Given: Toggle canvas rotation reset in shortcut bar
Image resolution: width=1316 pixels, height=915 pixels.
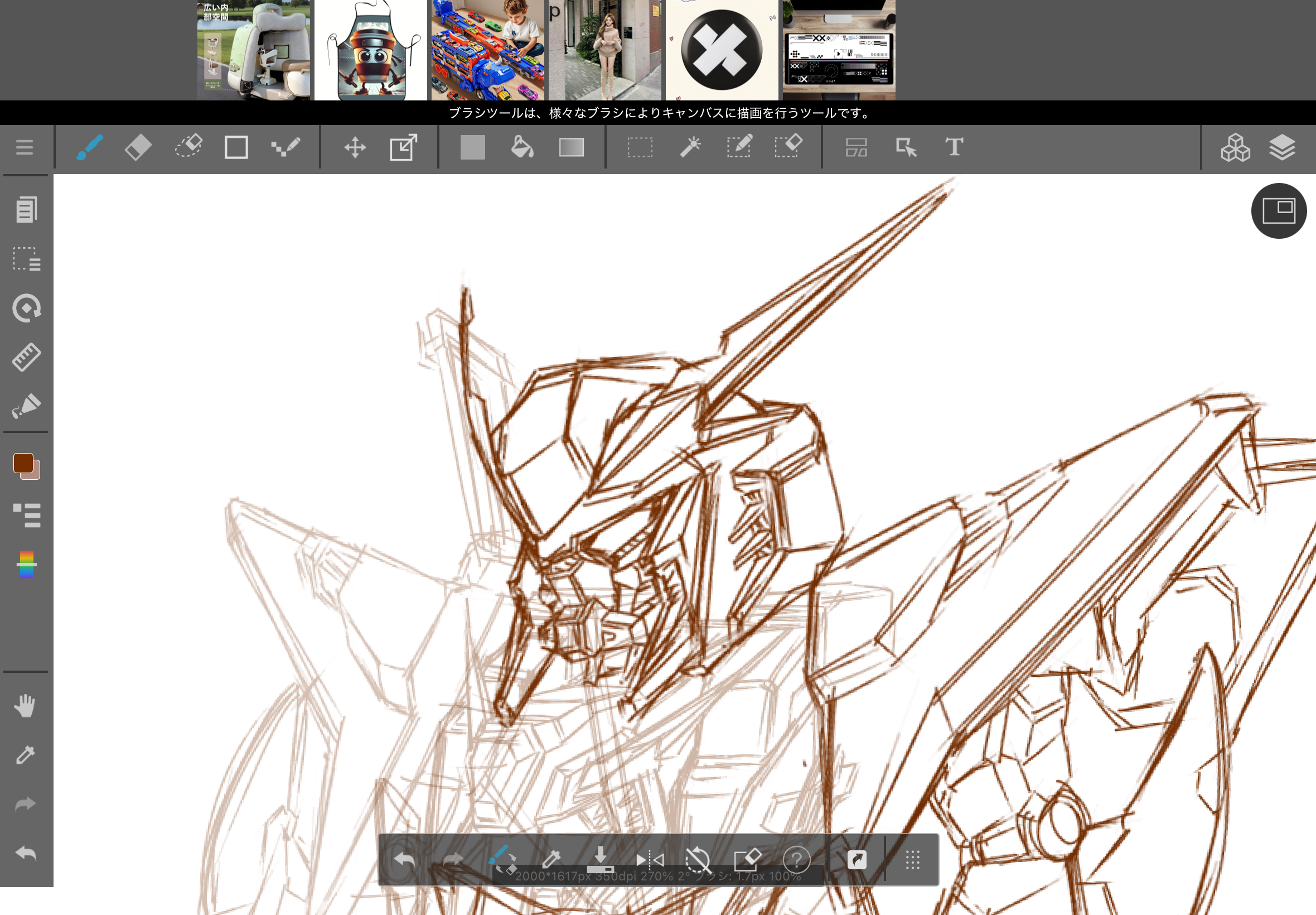Looking at the screenshot, I should pos(698,859).
